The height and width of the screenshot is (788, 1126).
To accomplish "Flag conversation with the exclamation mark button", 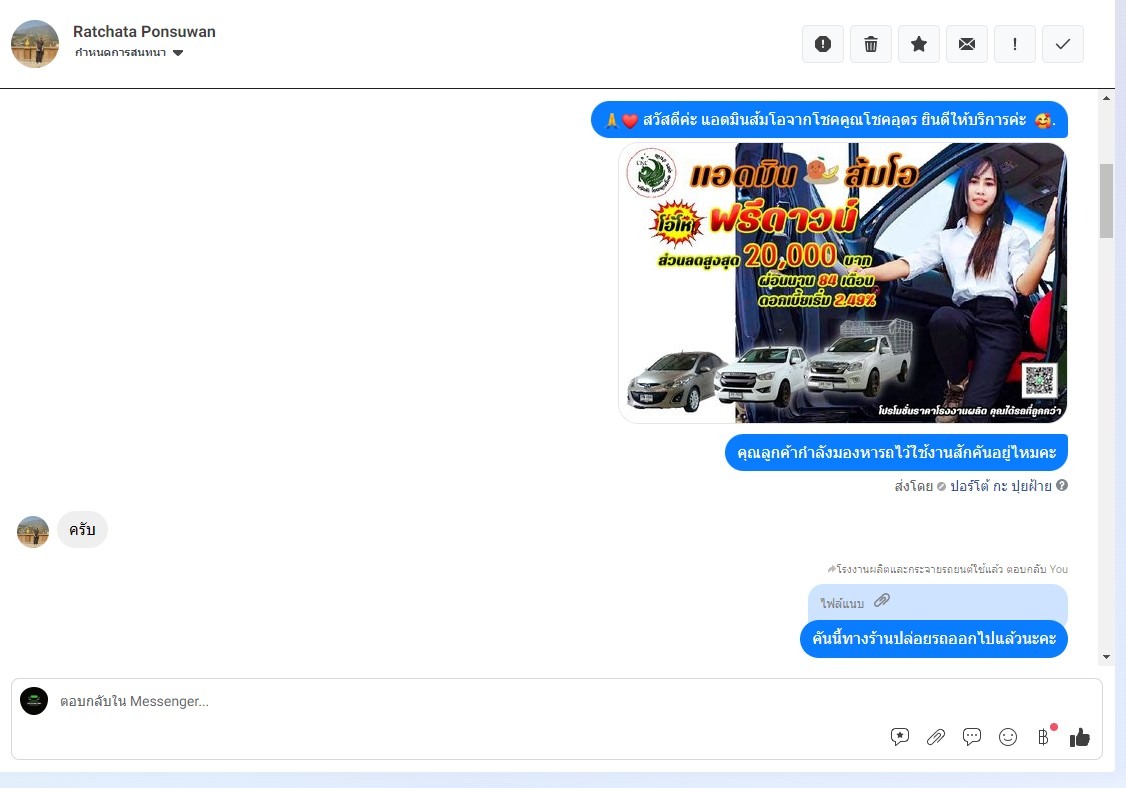I will pyautogui.click(x=1015, y=44).
